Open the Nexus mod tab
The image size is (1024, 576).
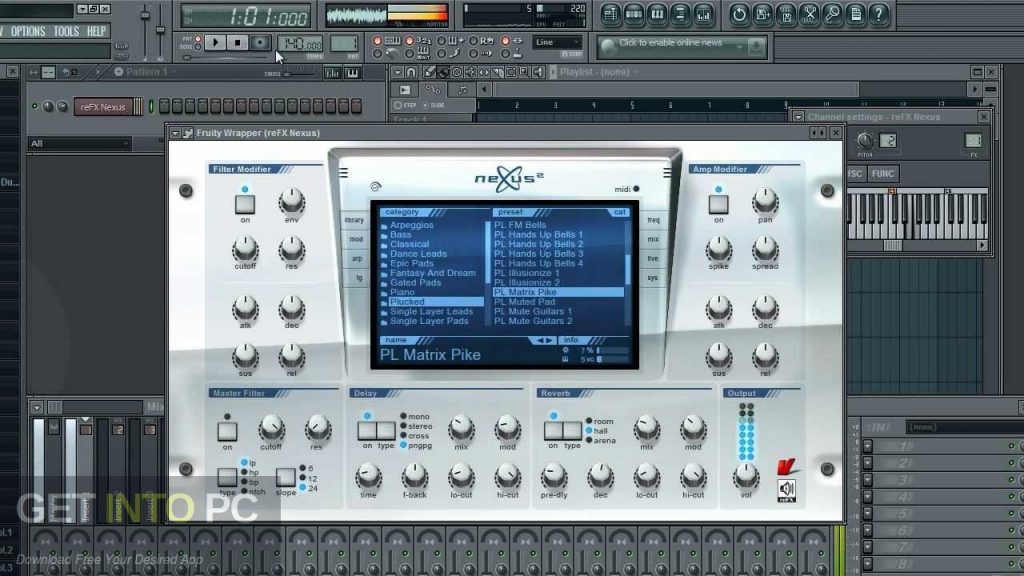click(x=356, y=240)
